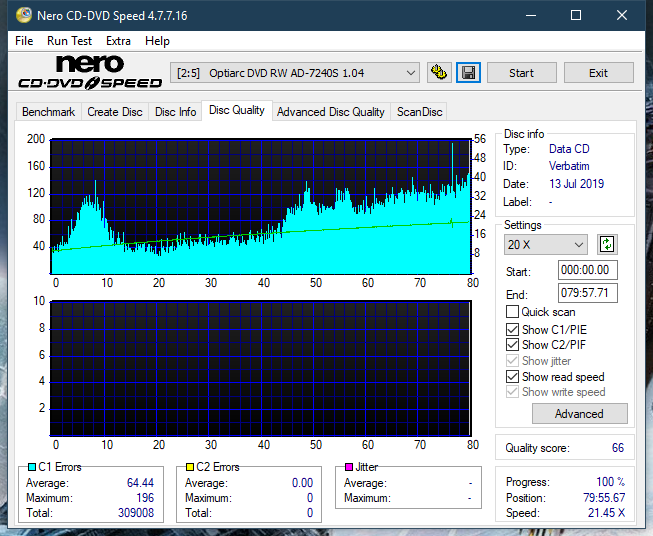Image resolution: width=653 pixels, height=536 pixels.
Task: Click the Progress value 100 %
Action: coord(610,482)
